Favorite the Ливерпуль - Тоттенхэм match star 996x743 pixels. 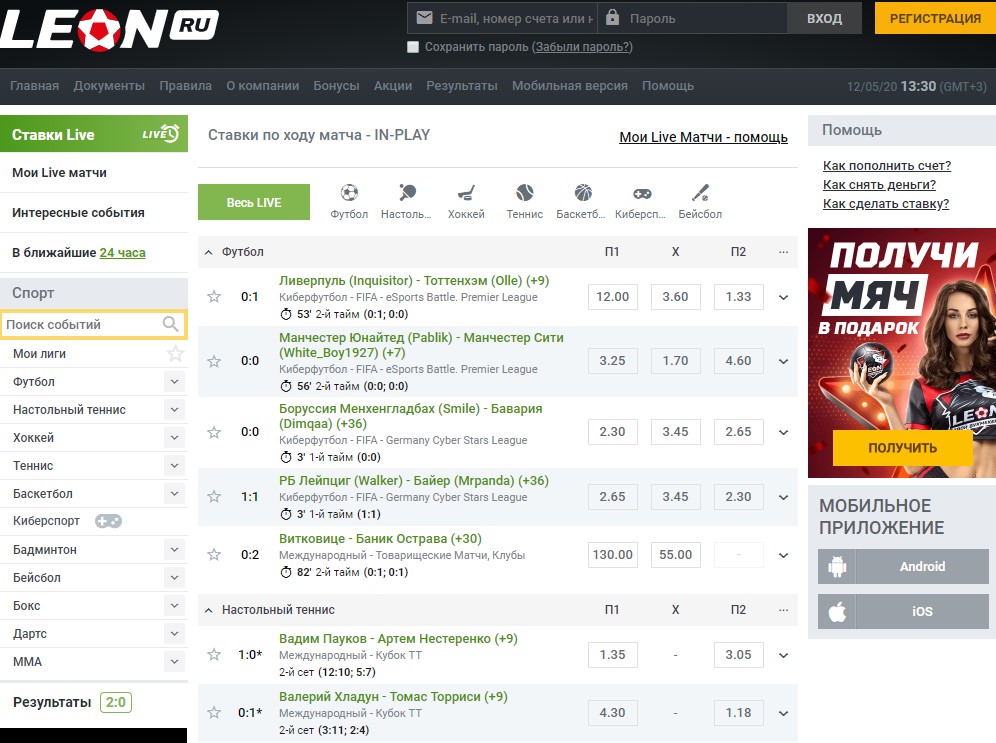(x=213, y=297)
